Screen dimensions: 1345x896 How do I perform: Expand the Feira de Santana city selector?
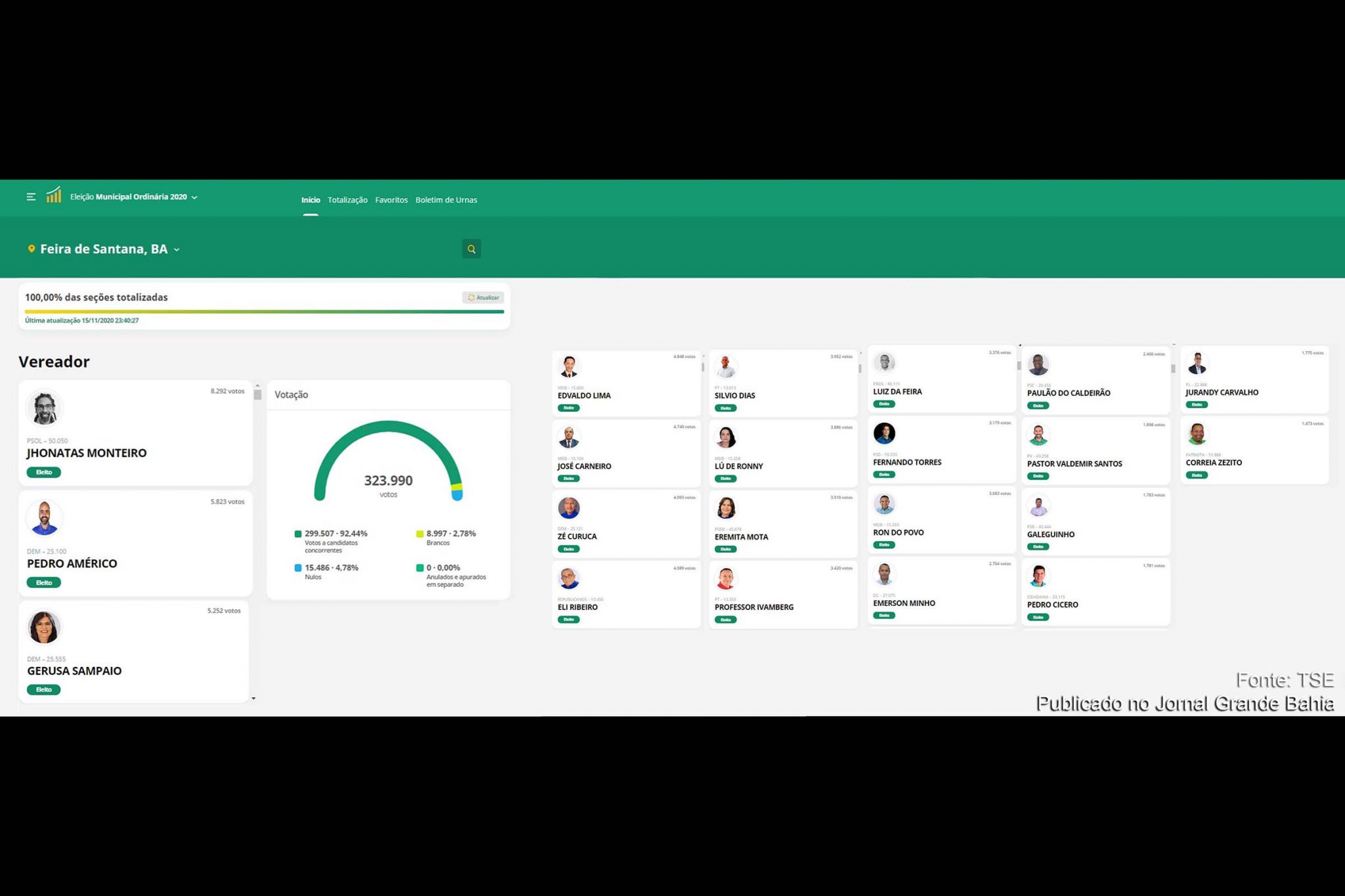coord(177,250)
